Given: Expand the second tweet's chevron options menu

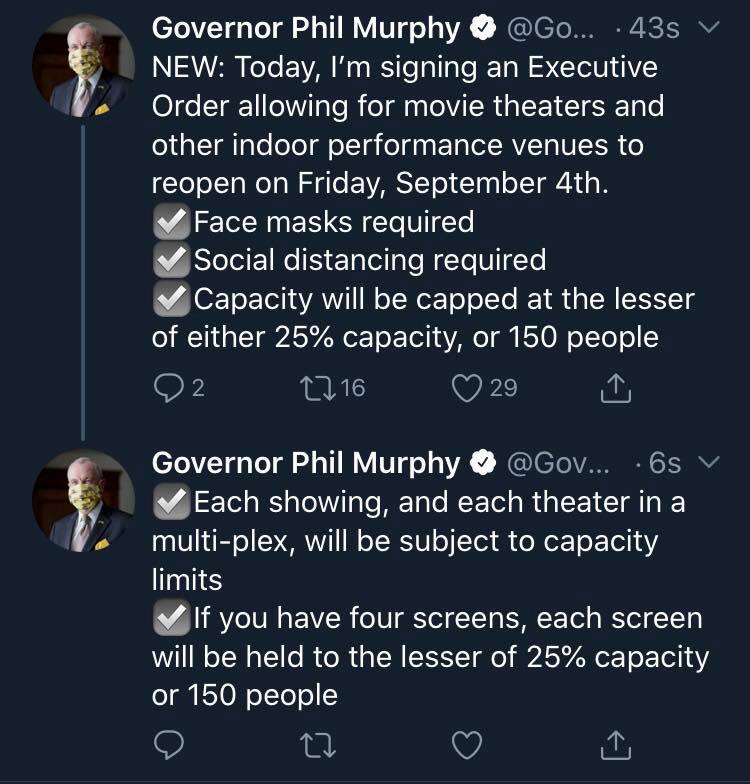Looking at the screenshot, I should 708,462.
